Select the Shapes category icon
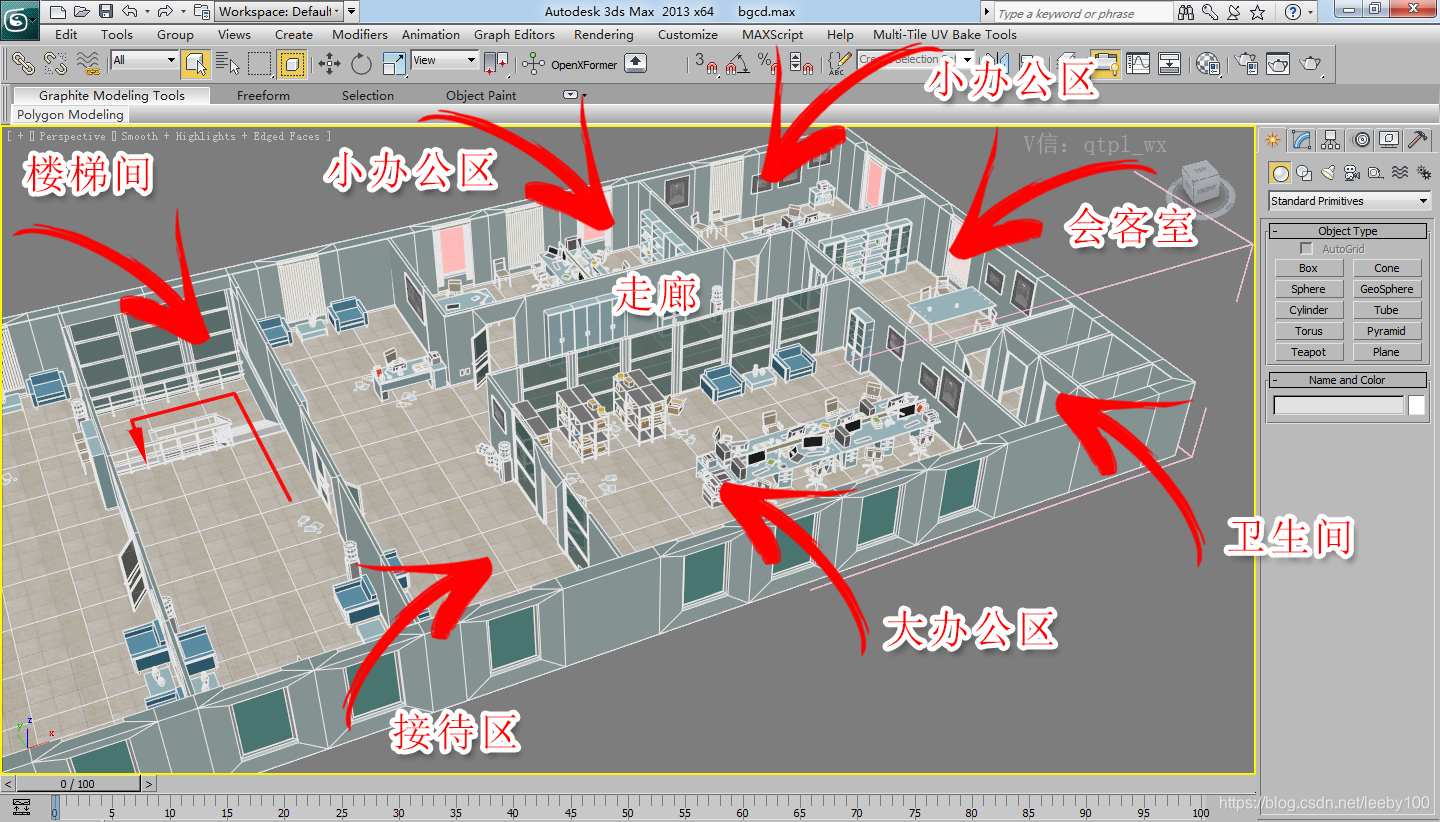Viewport: 1440px width, 822px height. (x=1303, y=172)
